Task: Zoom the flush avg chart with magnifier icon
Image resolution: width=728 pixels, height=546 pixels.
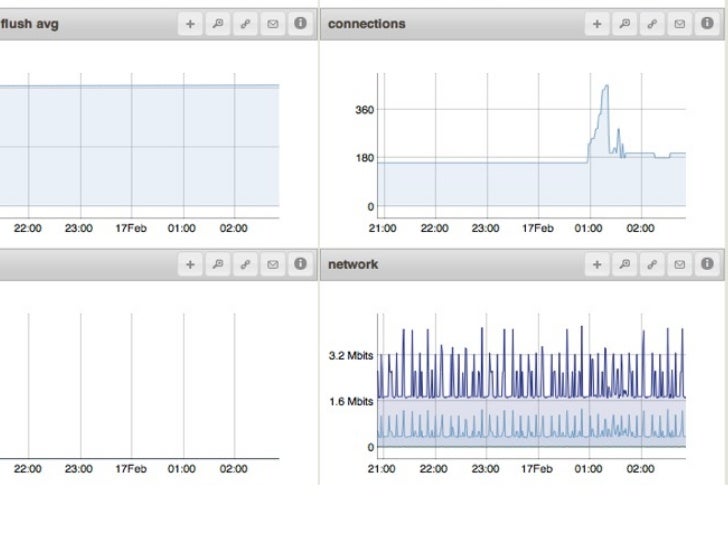Action: pyautogui.click(x=218, y=24)
